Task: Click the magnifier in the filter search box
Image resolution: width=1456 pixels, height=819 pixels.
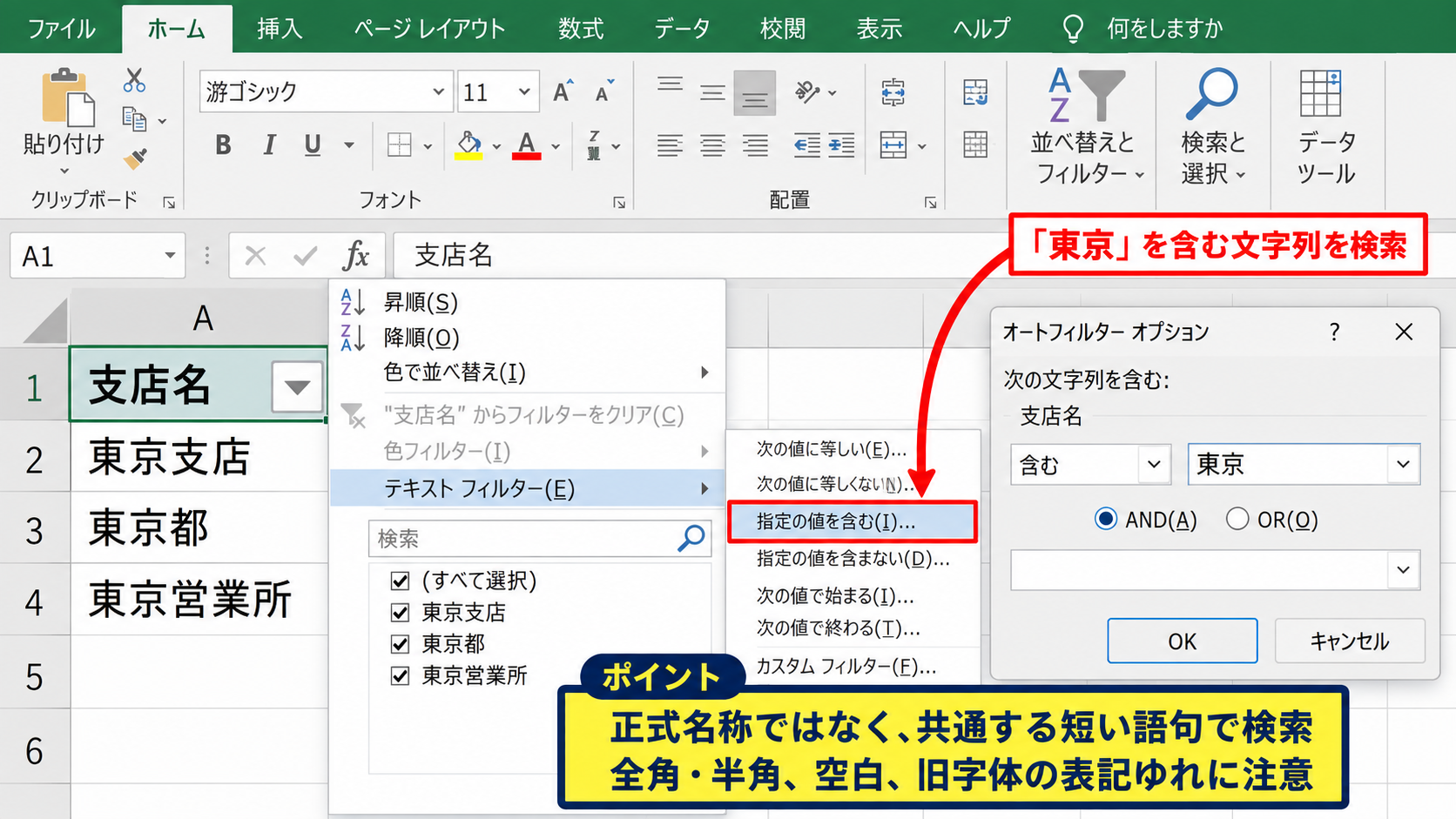Action: (691, 539)
